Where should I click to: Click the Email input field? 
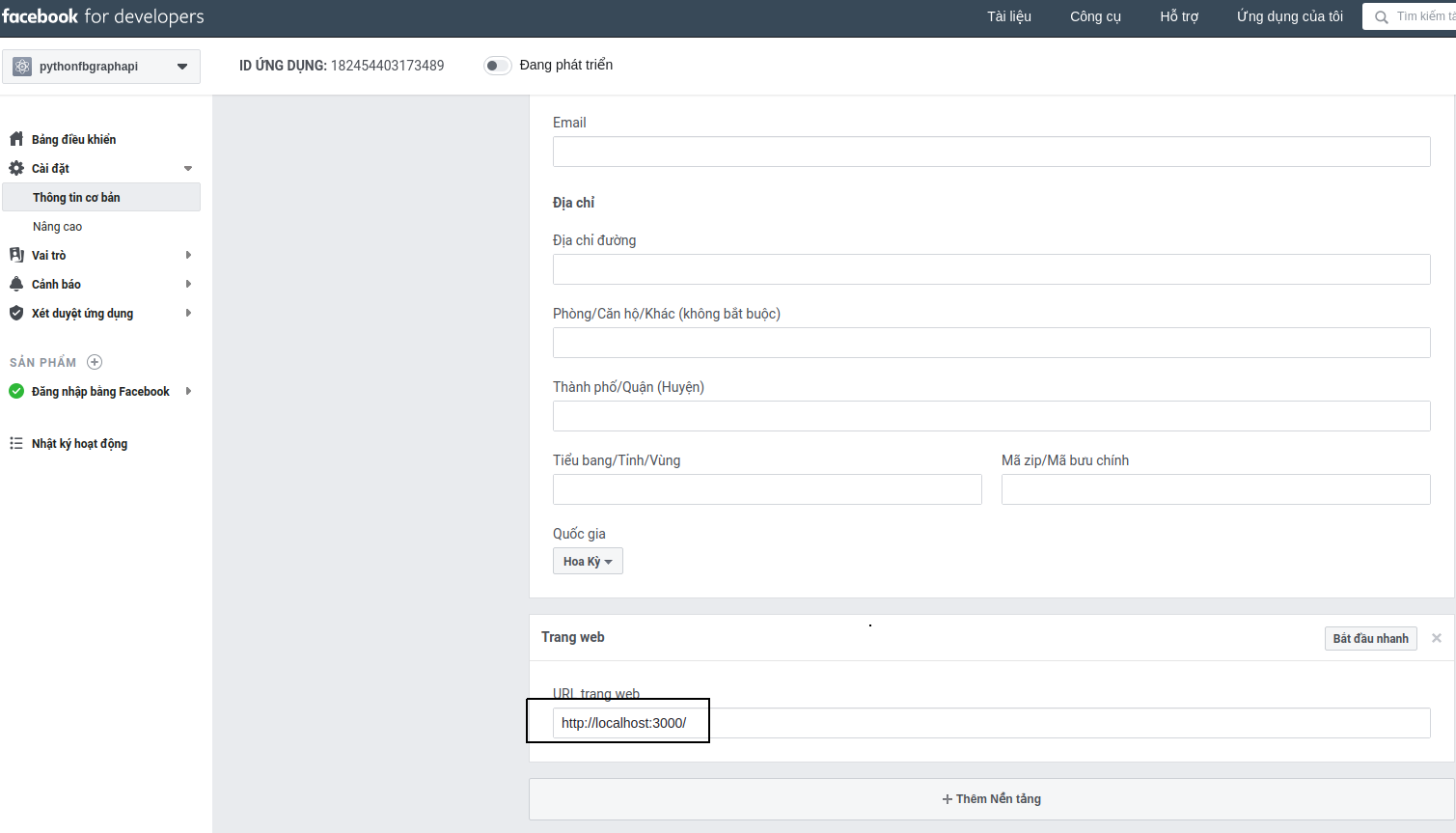991,152
